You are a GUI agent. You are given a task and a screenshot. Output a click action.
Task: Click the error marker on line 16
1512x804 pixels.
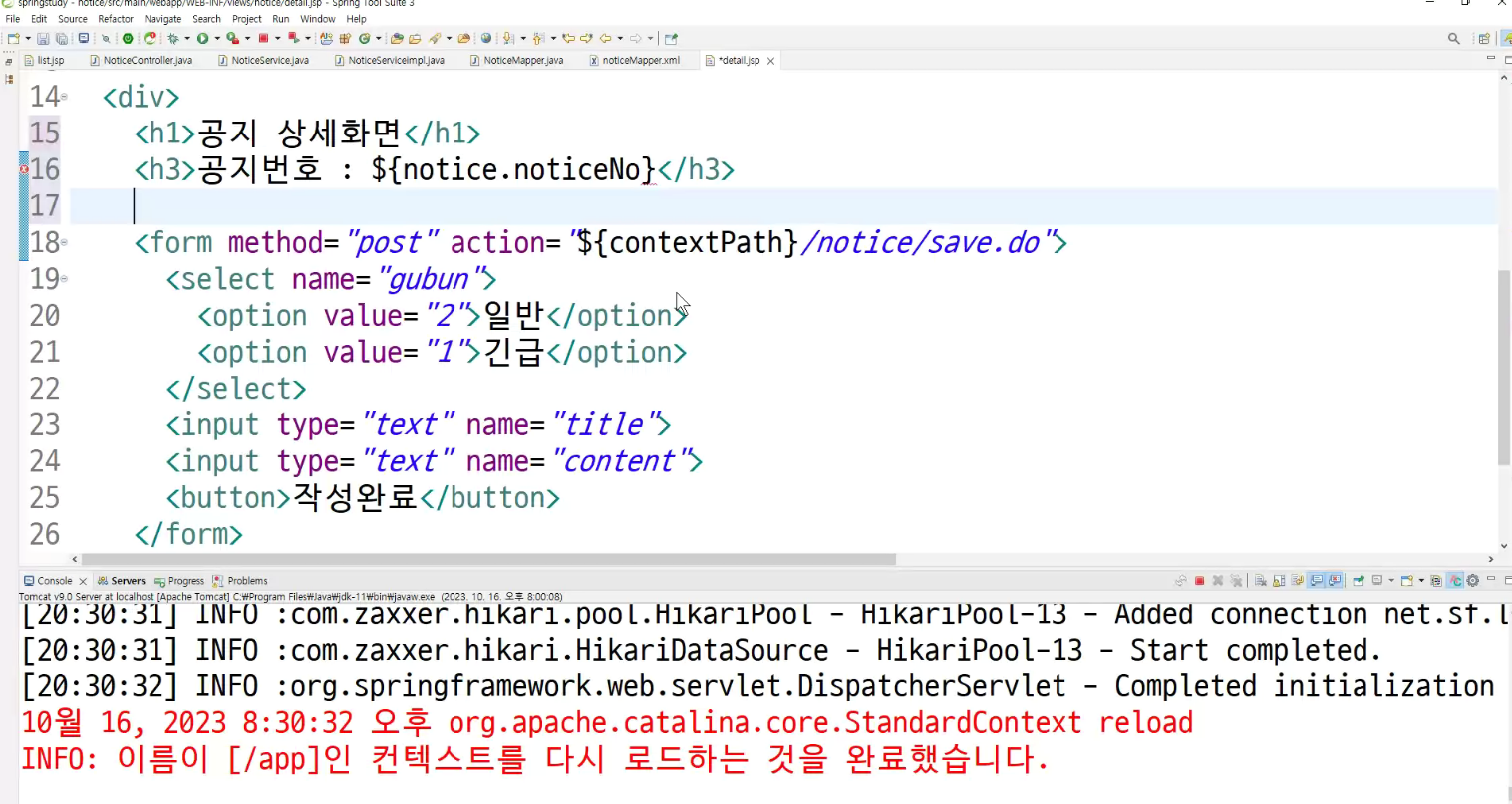click(x=24, y=169)
